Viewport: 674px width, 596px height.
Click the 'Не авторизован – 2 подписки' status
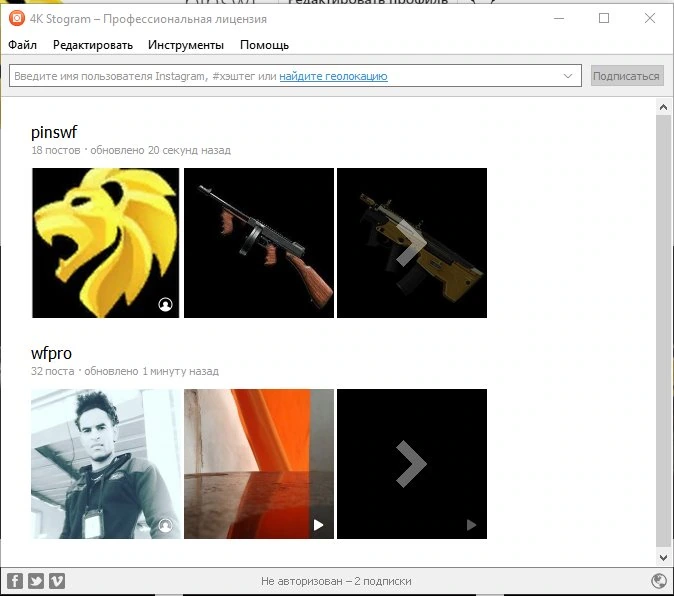click(x=336, y=581)
